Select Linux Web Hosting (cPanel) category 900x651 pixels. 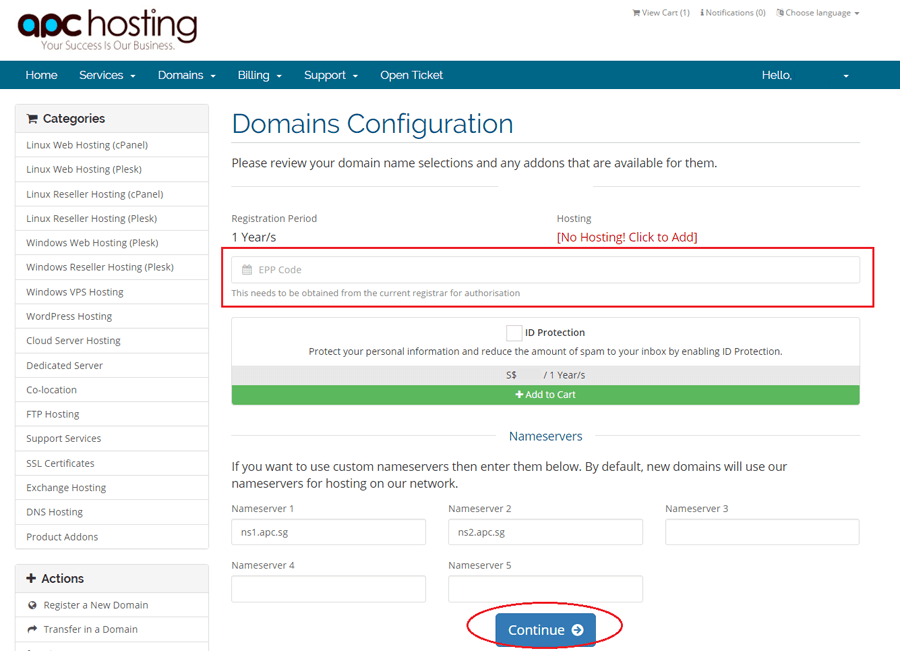click(112, 145)
